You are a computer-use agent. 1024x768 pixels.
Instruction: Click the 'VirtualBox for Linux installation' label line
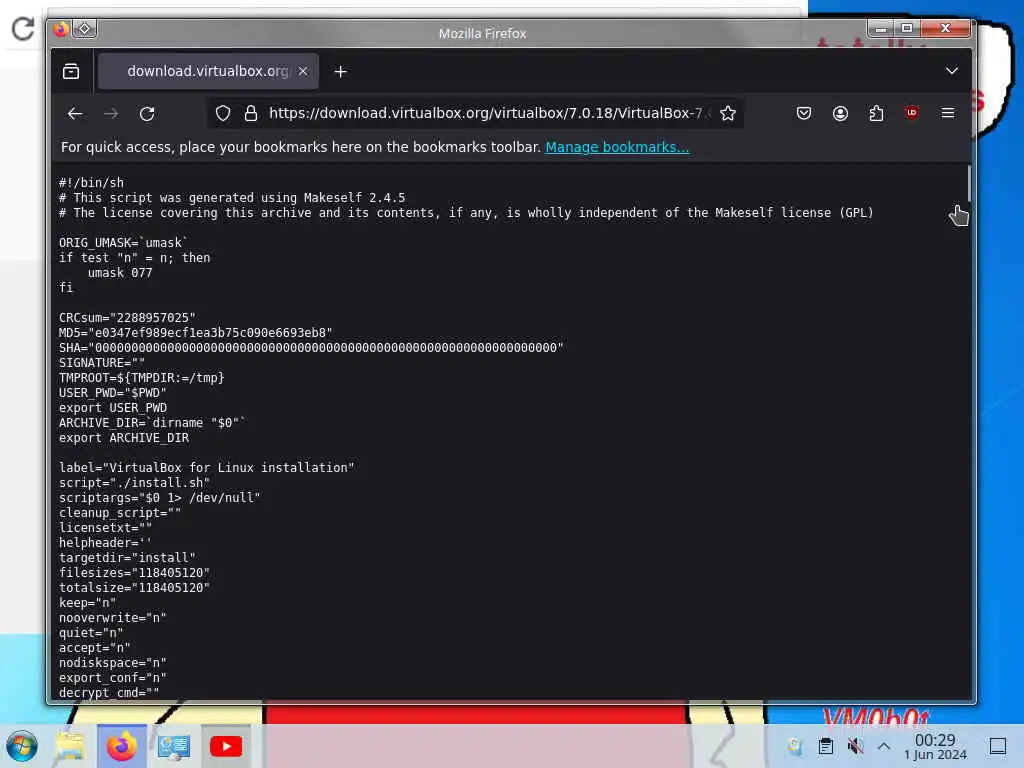point(206,468)
